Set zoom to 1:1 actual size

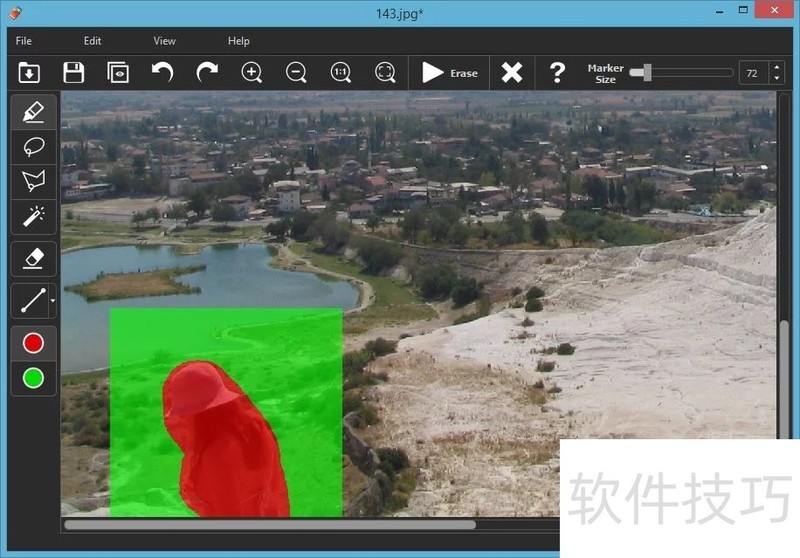(x=341, y=72)
